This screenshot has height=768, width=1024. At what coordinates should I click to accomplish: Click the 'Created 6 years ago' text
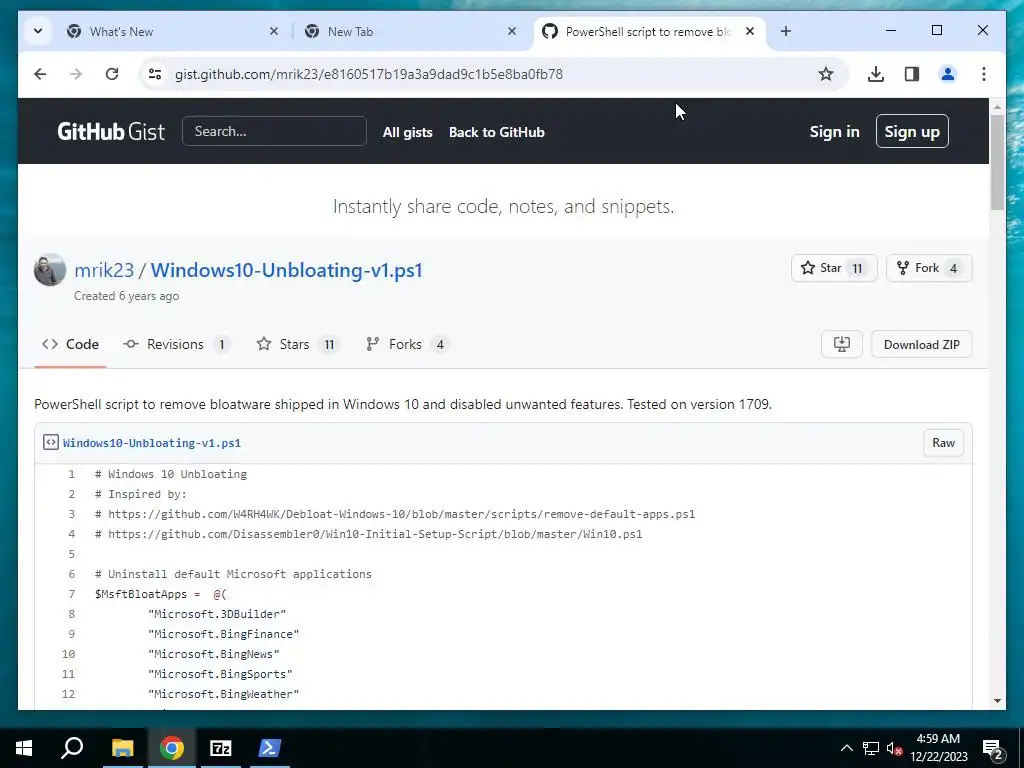(127, 296)
